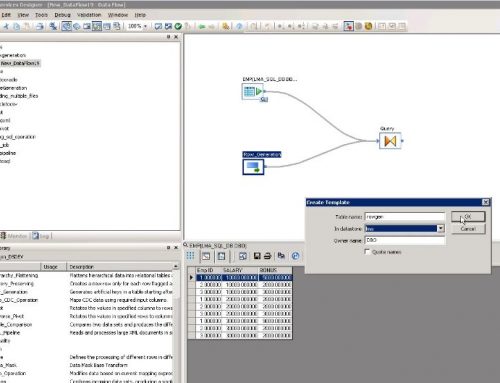Click the find/binoculars icon in toolbar

click(53, 26)
